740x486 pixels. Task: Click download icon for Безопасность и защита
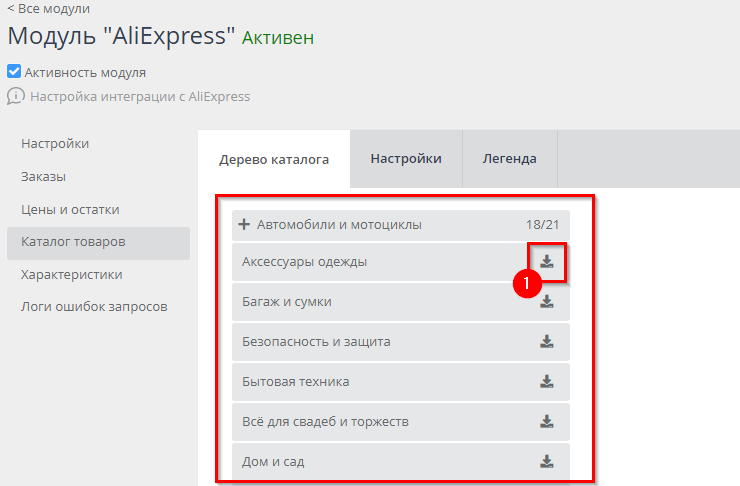547,342
